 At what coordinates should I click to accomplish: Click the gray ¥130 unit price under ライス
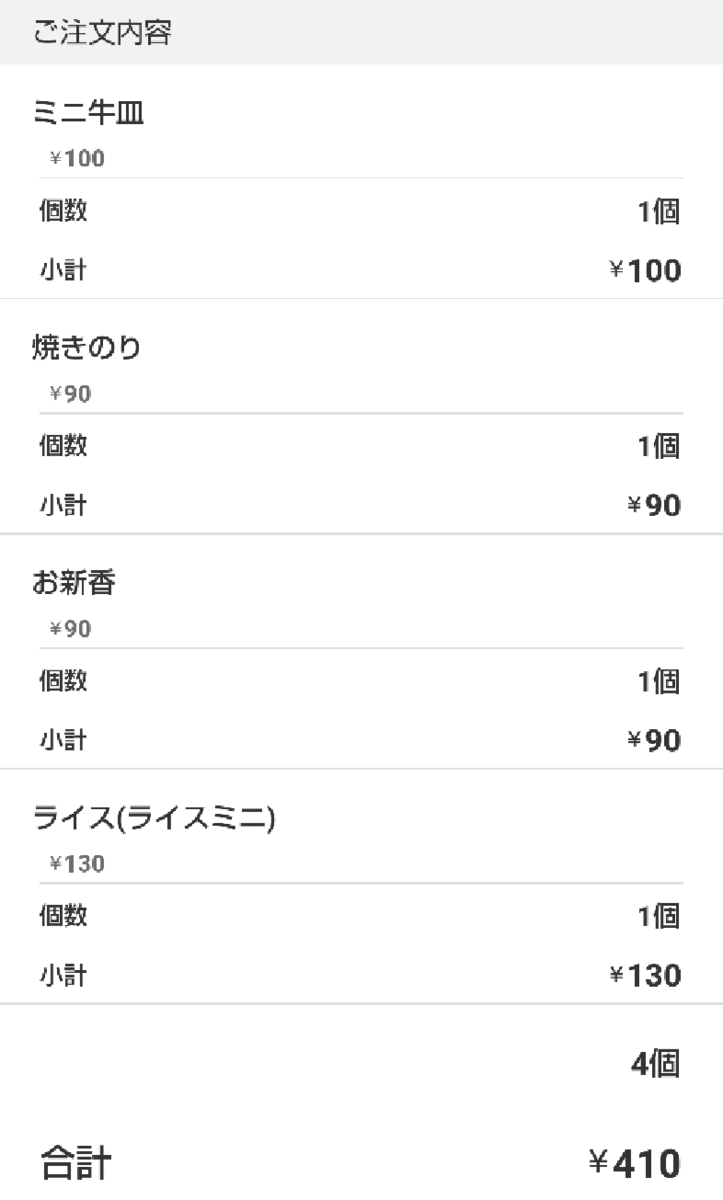coord(77,864)
